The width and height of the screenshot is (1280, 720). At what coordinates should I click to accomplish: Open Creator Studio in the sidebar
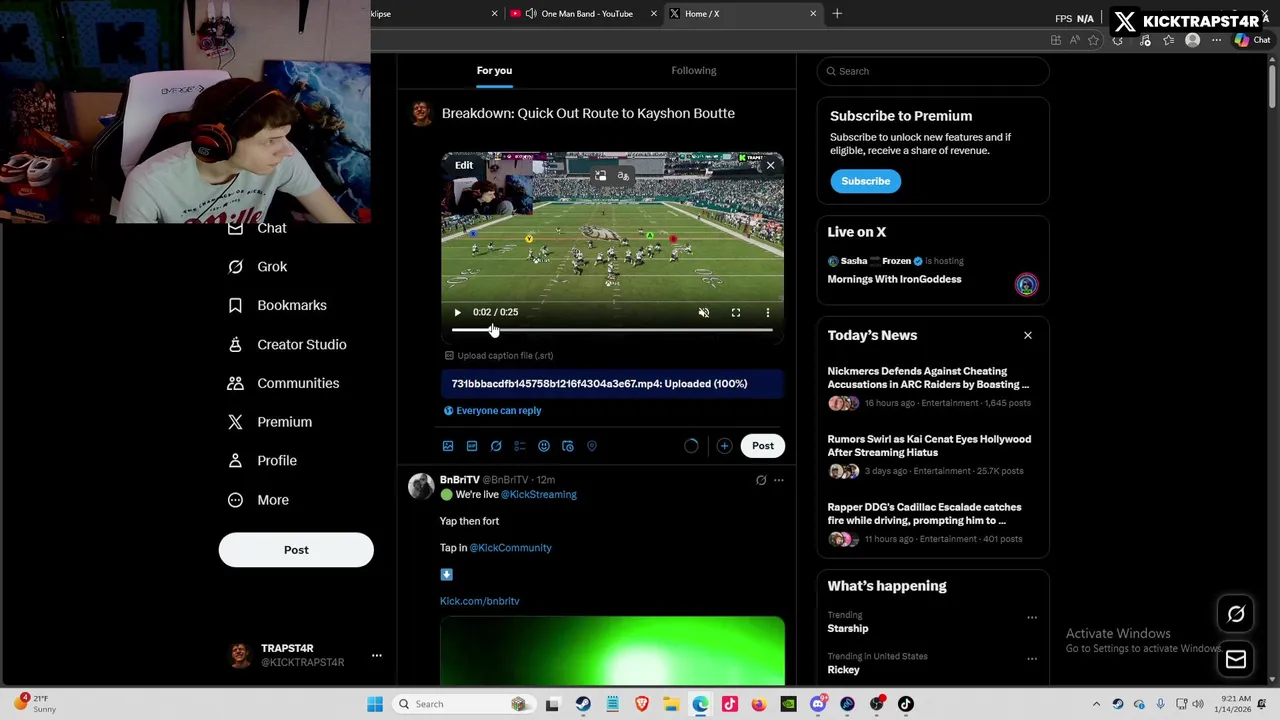[x=288, y=344]
